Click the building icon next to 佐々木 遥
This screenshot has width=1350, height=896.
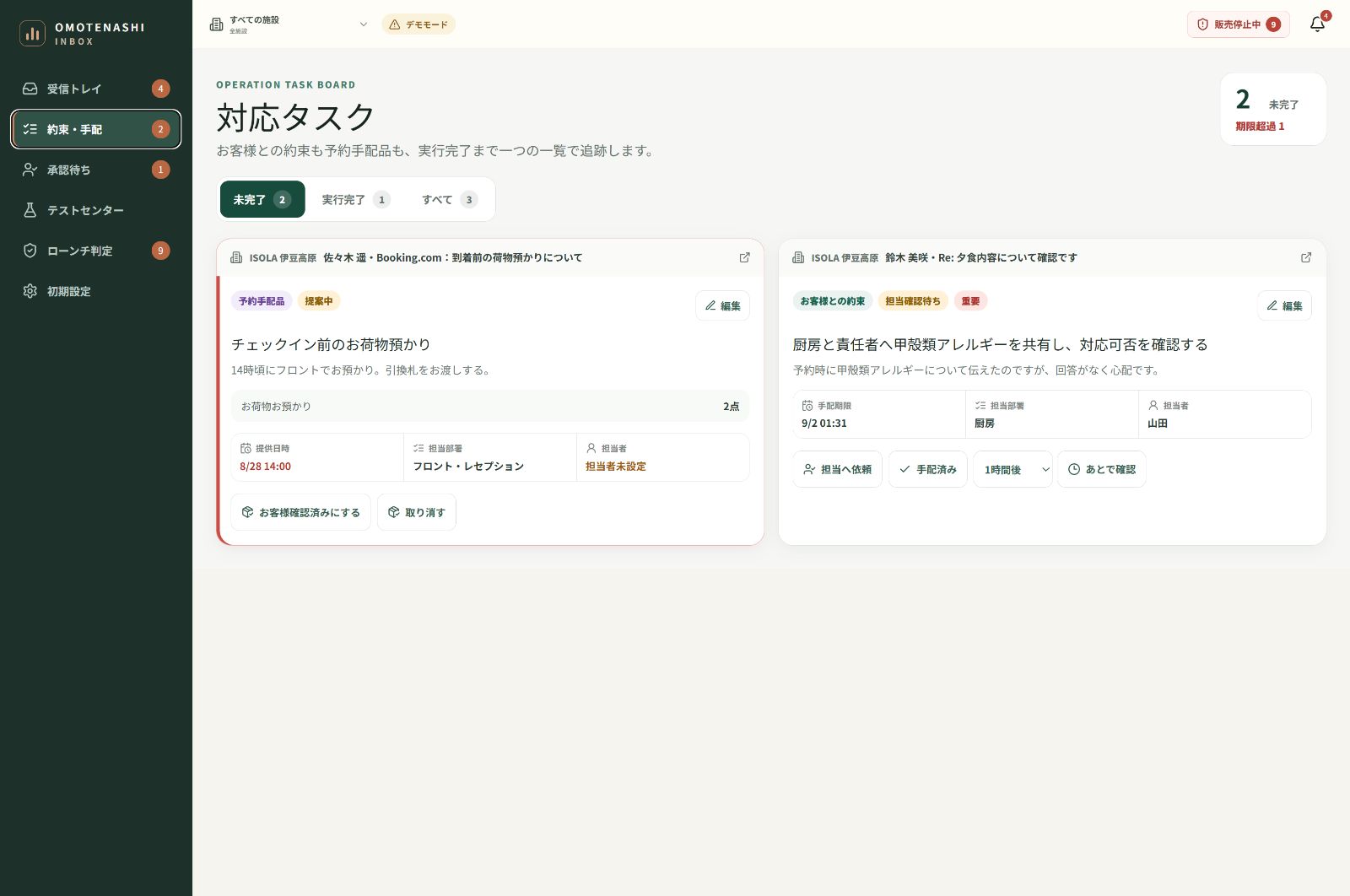(x=236, y=257)
